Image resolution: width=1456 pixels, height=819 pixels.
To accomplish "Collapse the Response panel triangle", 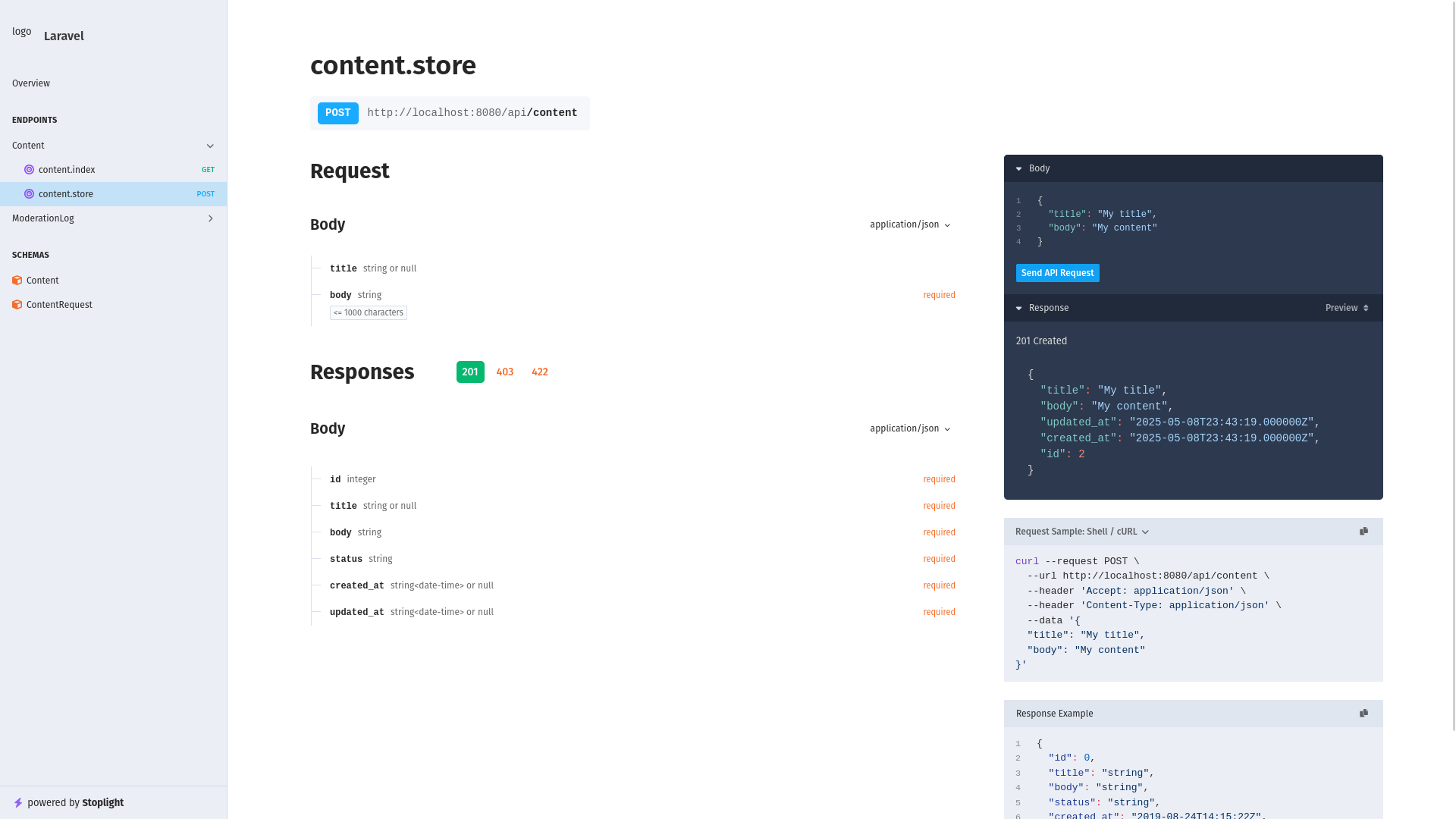I will click(1019, 309).
